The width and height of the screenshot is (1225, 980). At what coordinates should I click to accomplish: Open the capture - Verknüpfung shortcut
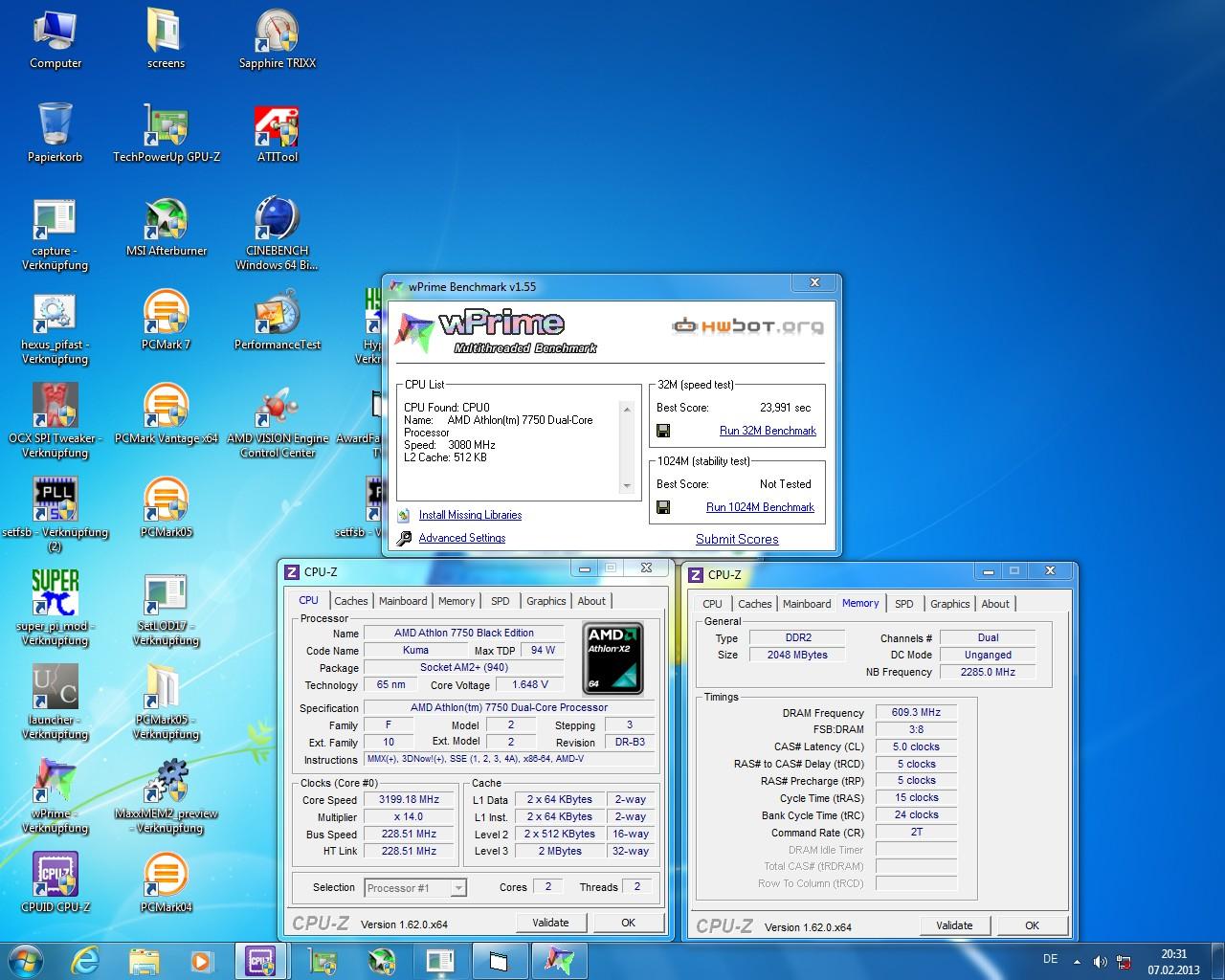pos(56,234)
